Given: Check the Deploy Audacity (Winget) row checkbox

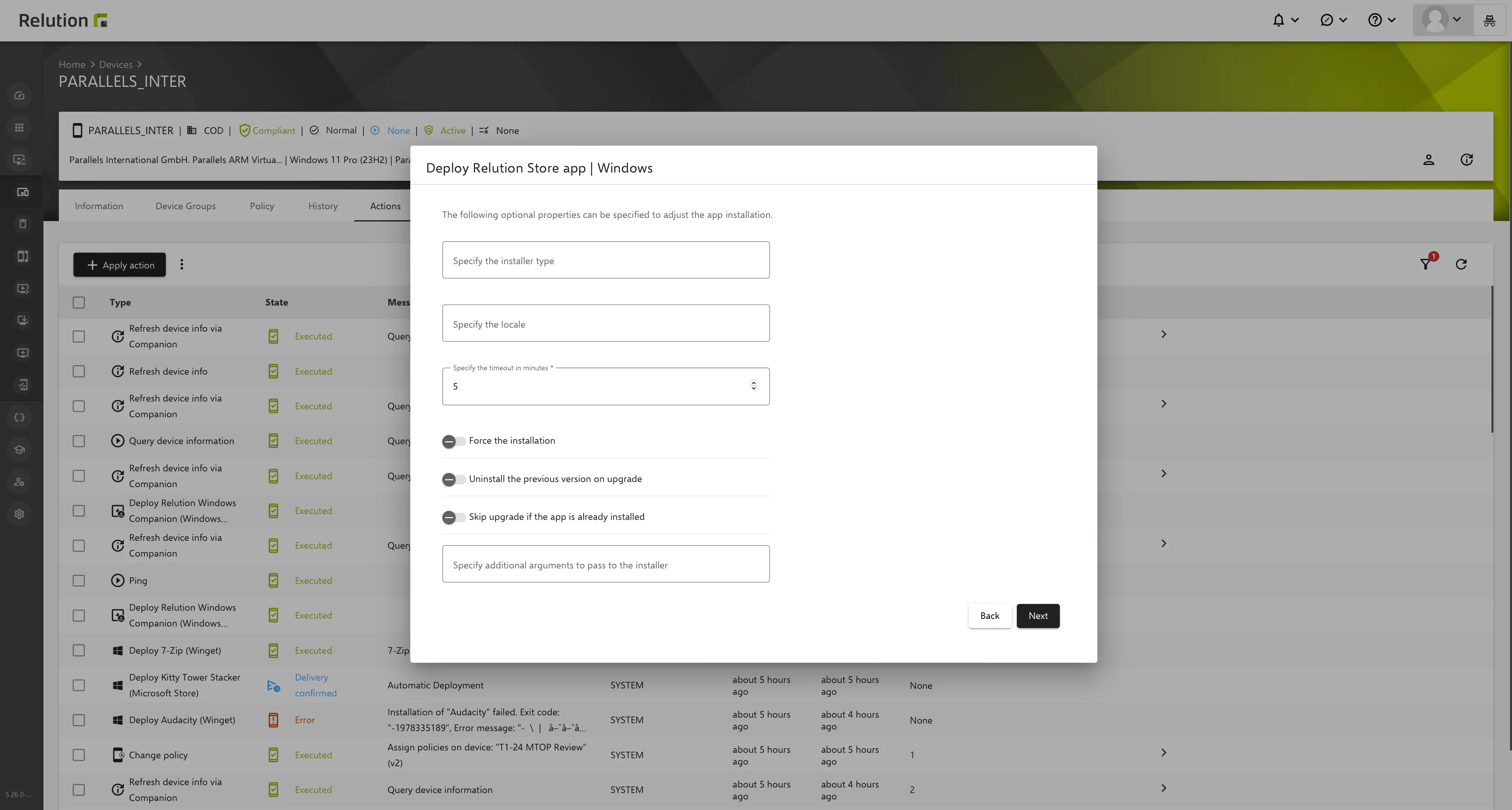Looking at the screenshot, I should click(79, 720).
